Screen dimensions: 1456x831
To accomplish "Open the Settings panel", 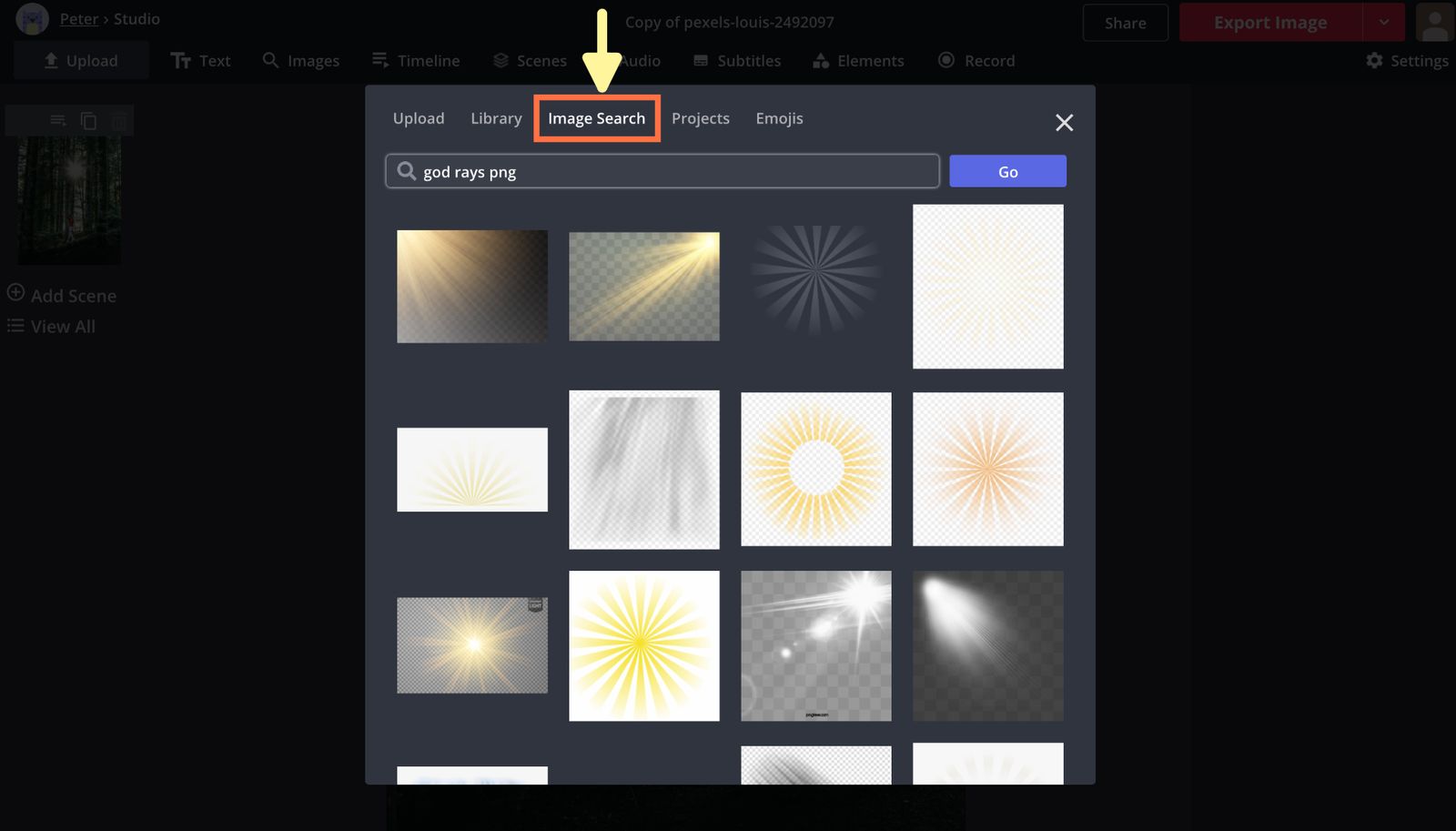I will 1406,60.
